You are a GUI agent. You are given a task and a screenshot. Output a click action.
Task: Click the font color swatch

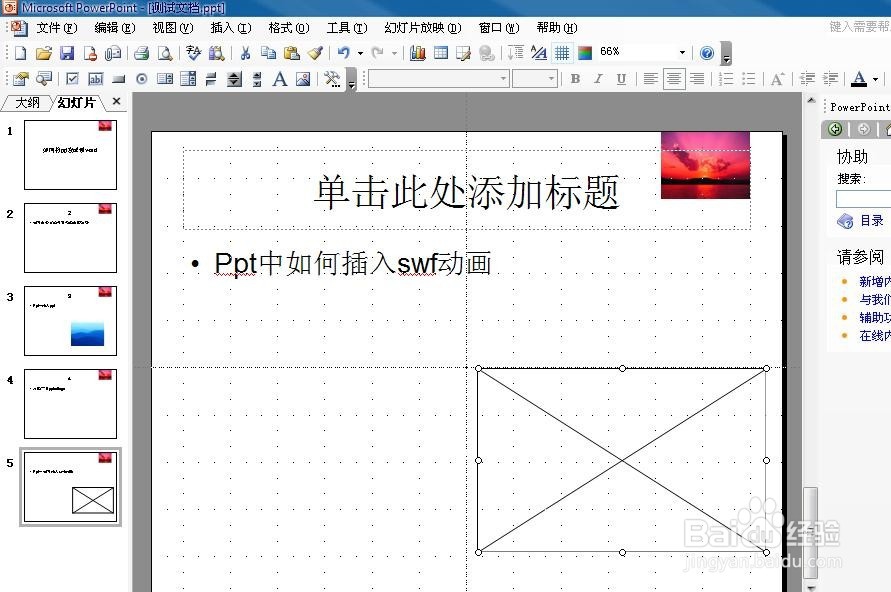857,79
